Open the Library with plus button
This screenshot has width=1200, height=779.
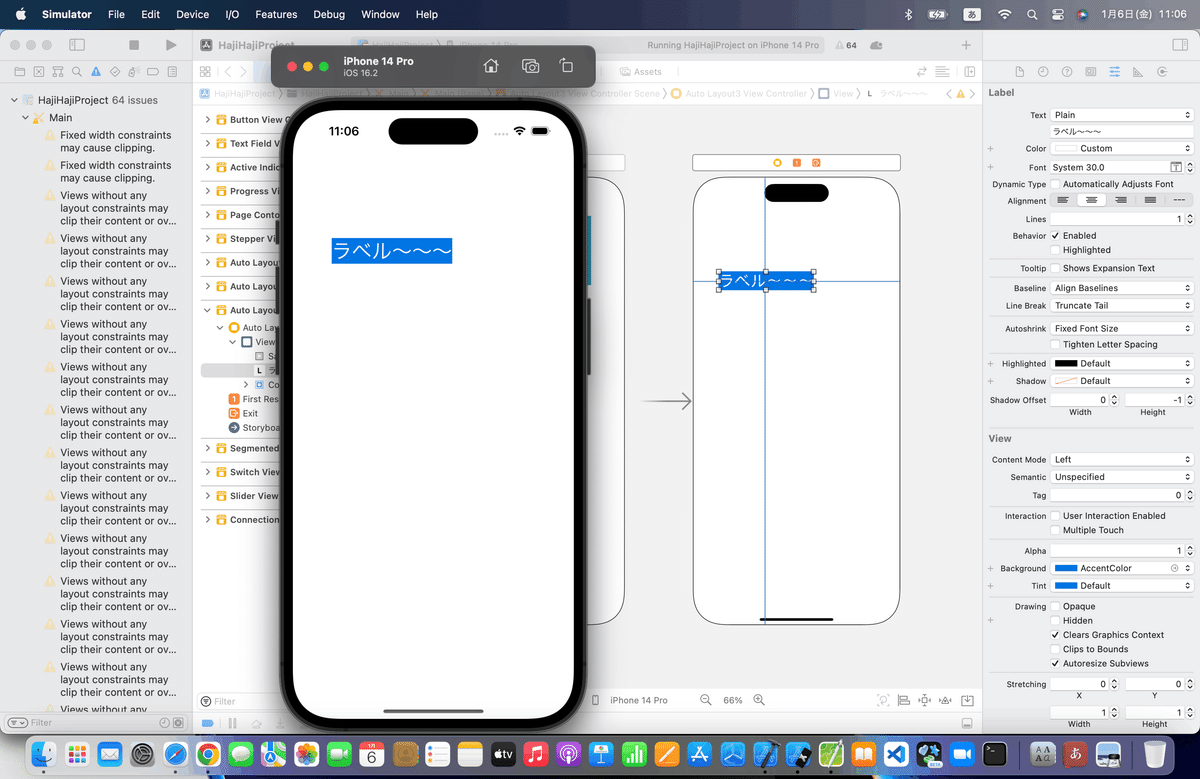click(x=965, y=45)
